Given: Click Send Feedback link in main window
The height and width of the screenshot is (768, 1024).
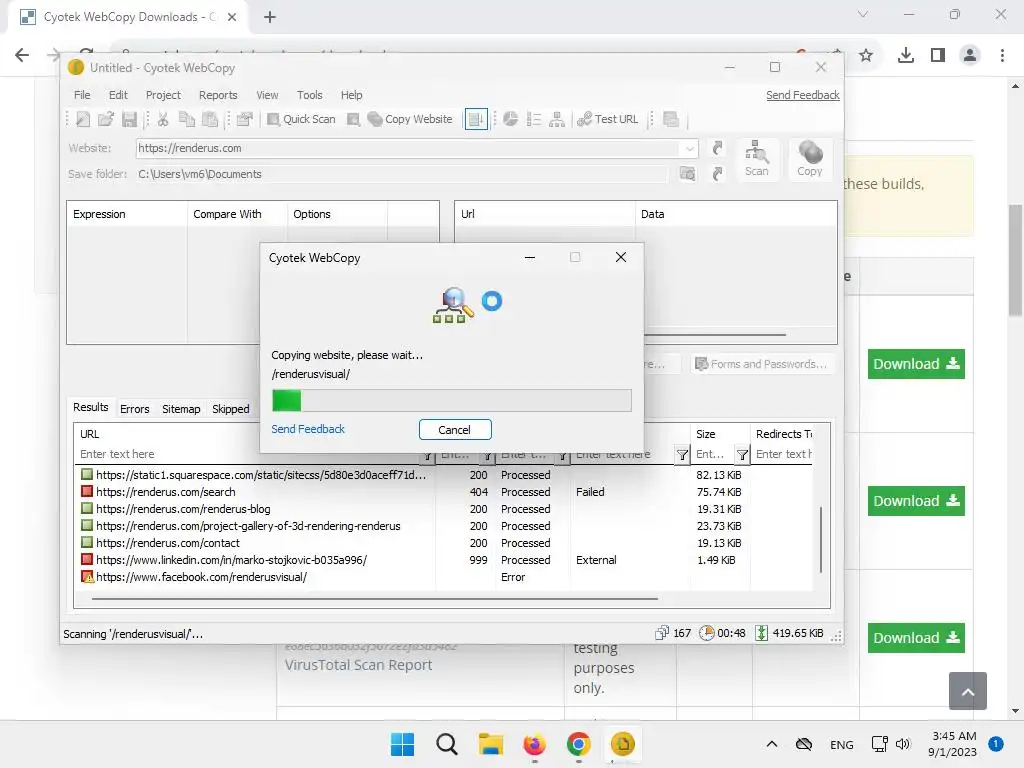Looking at the screenshot, I should click(803, 95).
